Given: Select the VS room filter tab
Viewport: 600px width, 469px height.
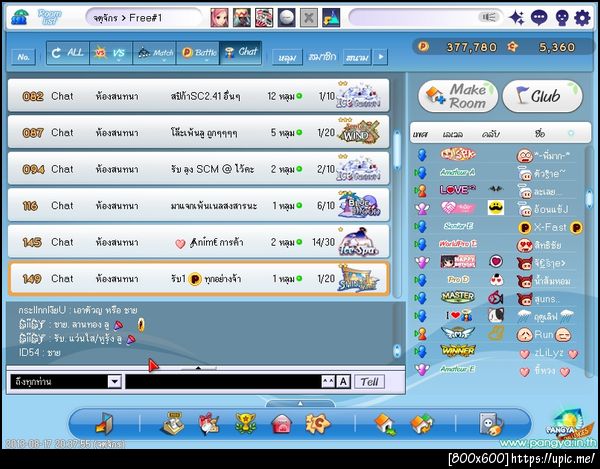Looking at the screenshot, I should (111, 53).
